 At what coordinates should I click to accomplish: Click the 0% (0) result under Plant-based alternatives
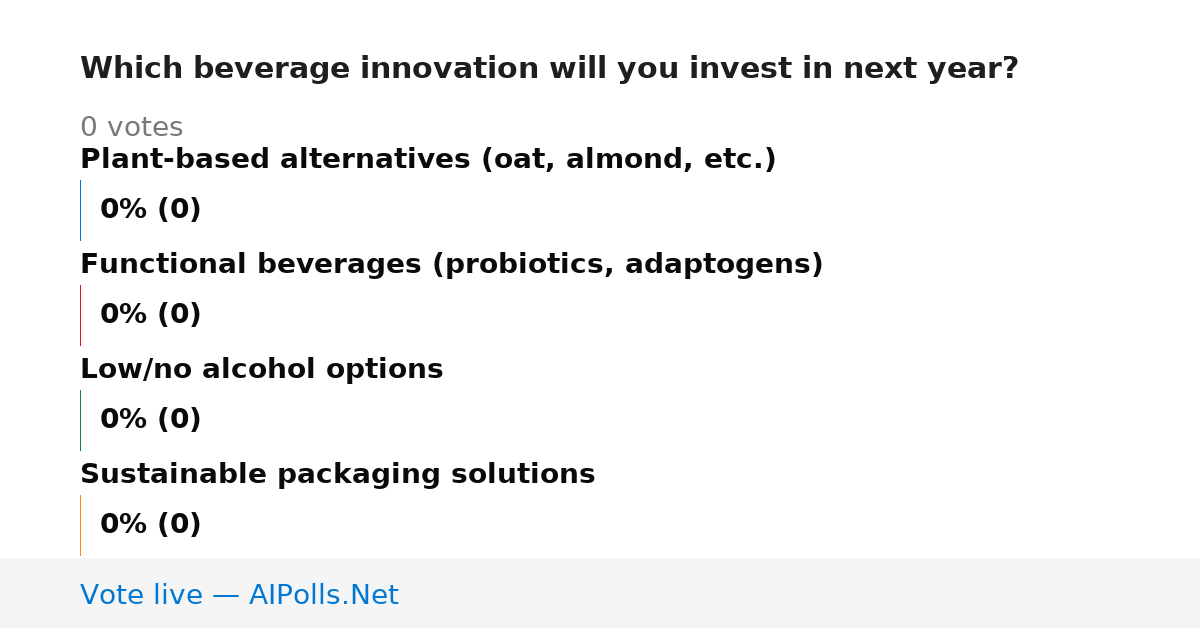pos(150,210)
